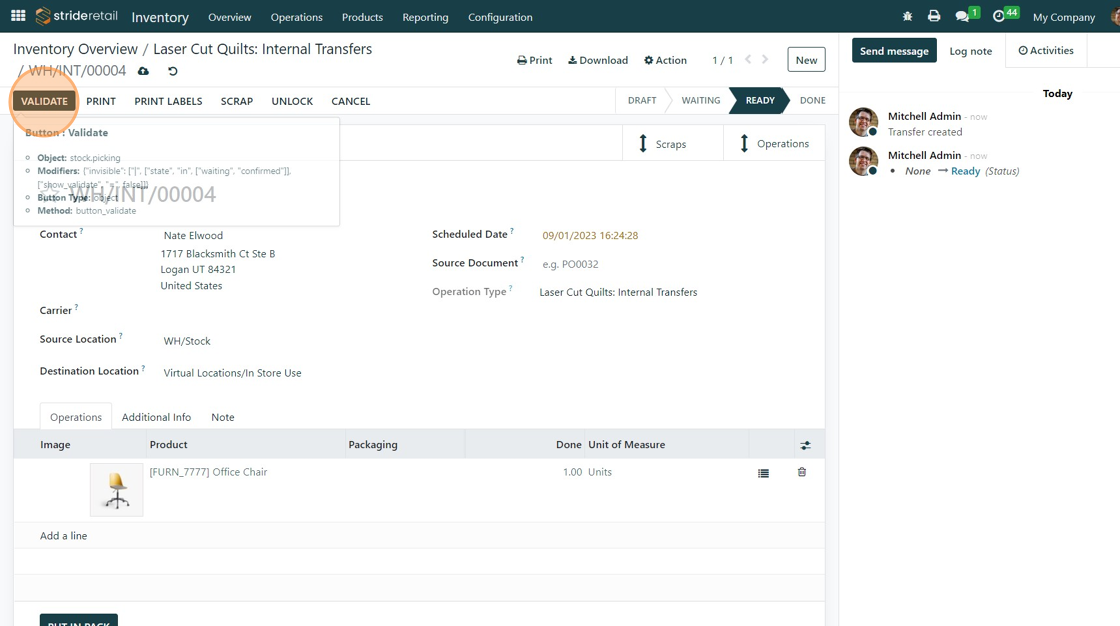Click the Cancel button
The image size is (1120, 626).
tap(351, 101)
